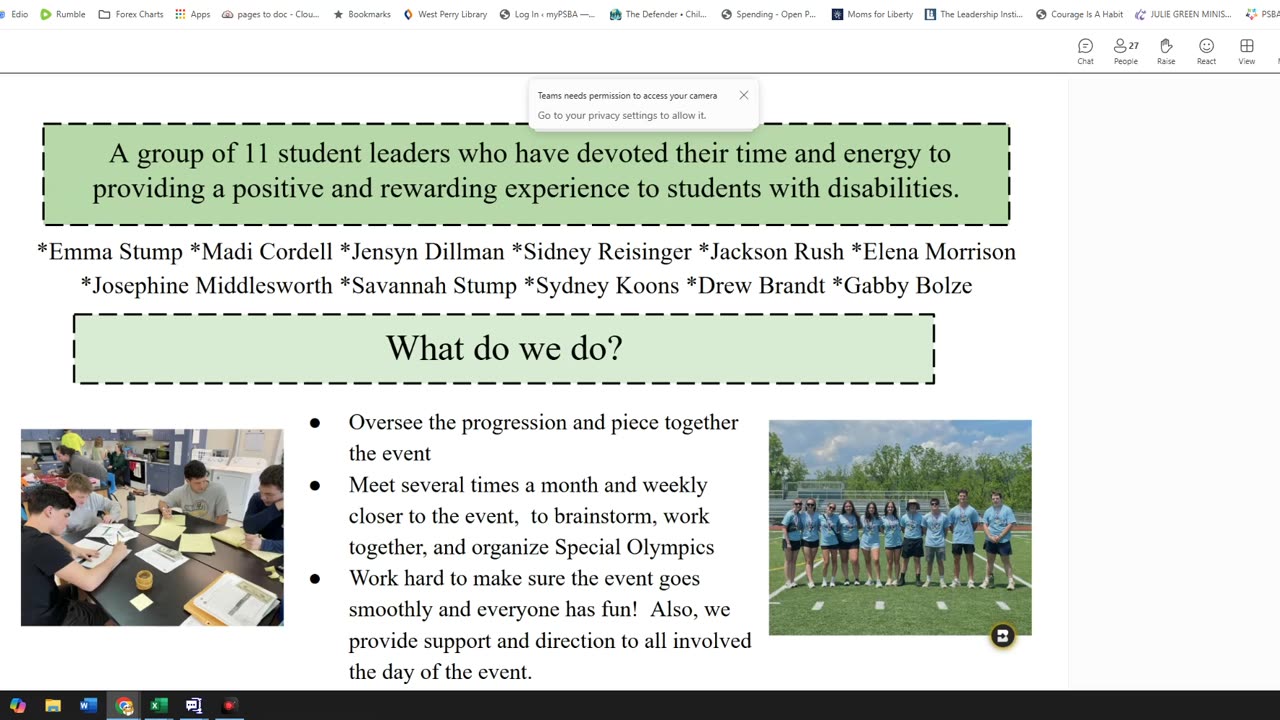Show the People participants list
The height and width of the screenshot is (720, 1280).
(x=1126, y=52)
